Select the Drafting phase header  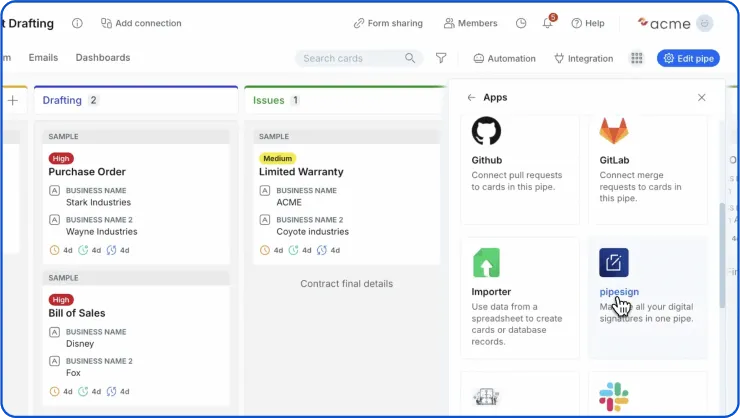(x=136, y=100)
